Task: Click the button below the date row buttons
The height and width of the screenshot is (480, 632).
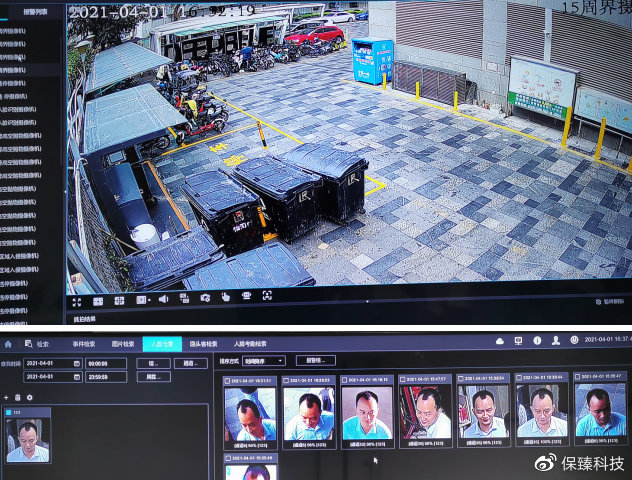Action: pyautogui.click(x=153, y=377)
